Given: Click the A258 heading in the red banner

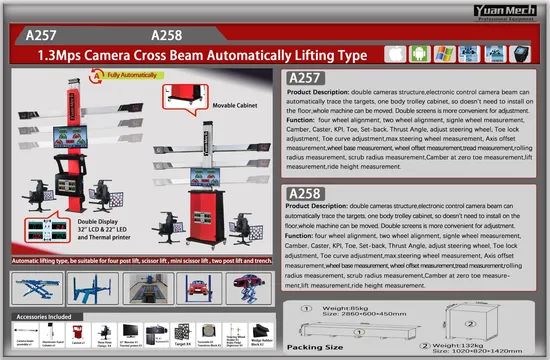Looking at the screenshot, I should pyautogui.click(x=167, y=35).
